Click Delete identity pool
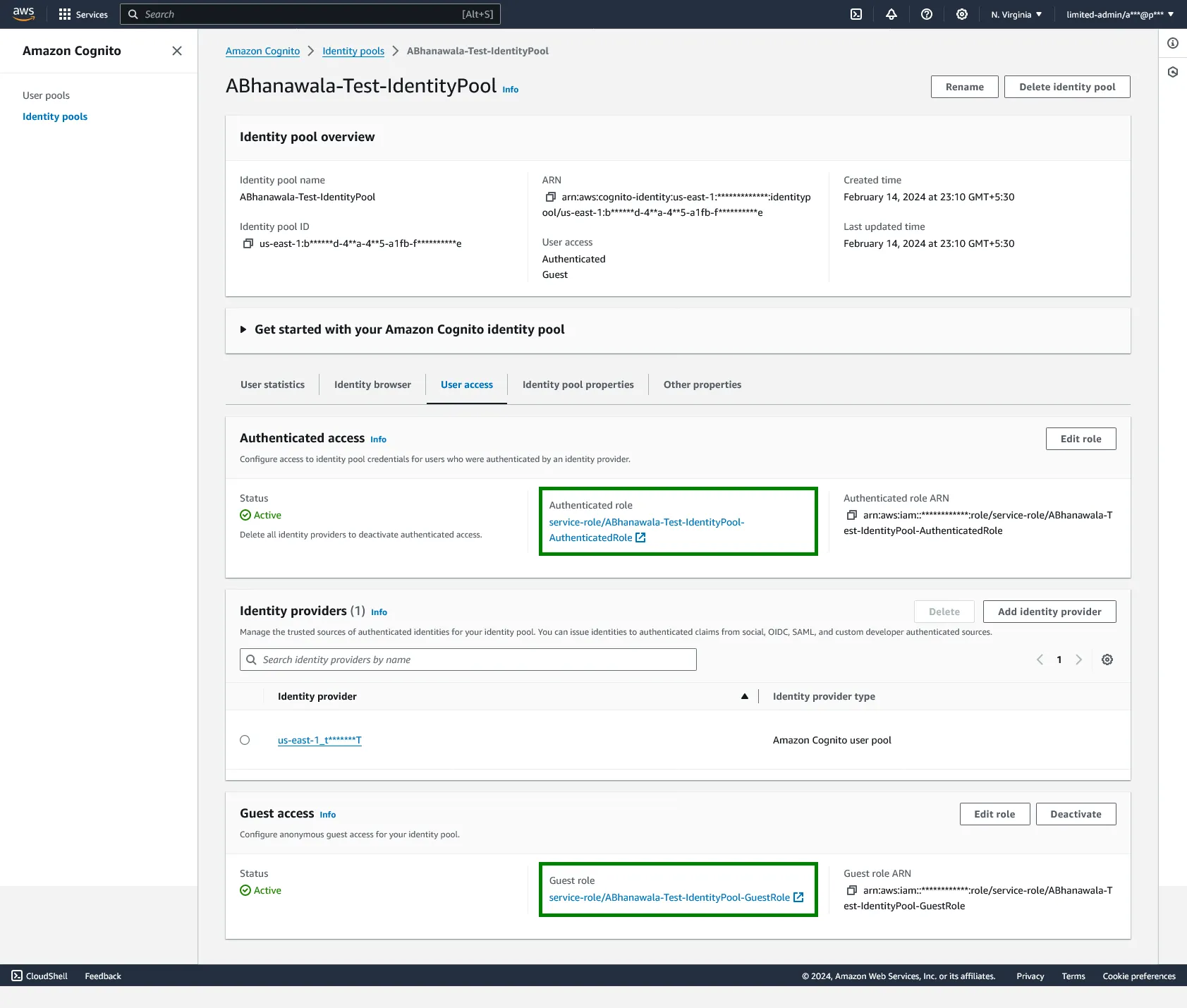 coord(1067,87)
